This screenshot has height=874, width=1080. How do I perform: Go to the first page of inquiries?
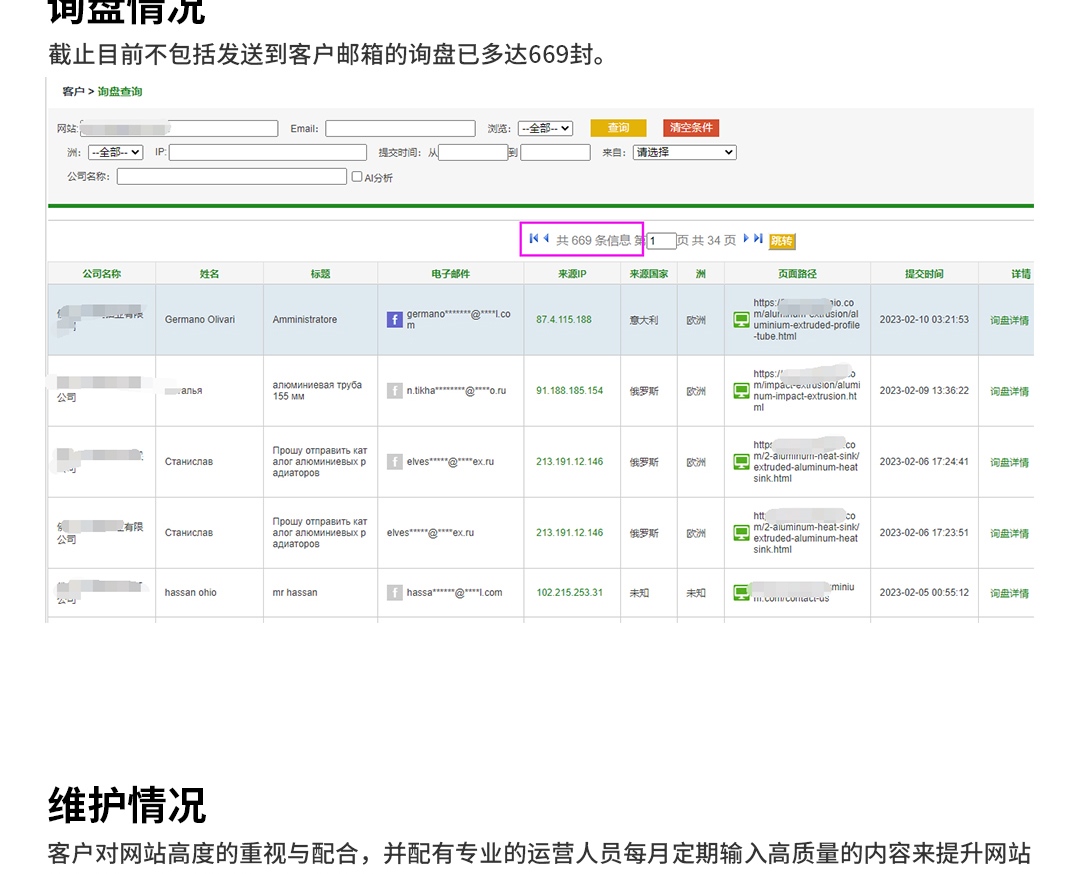click(x=533, y=238)
